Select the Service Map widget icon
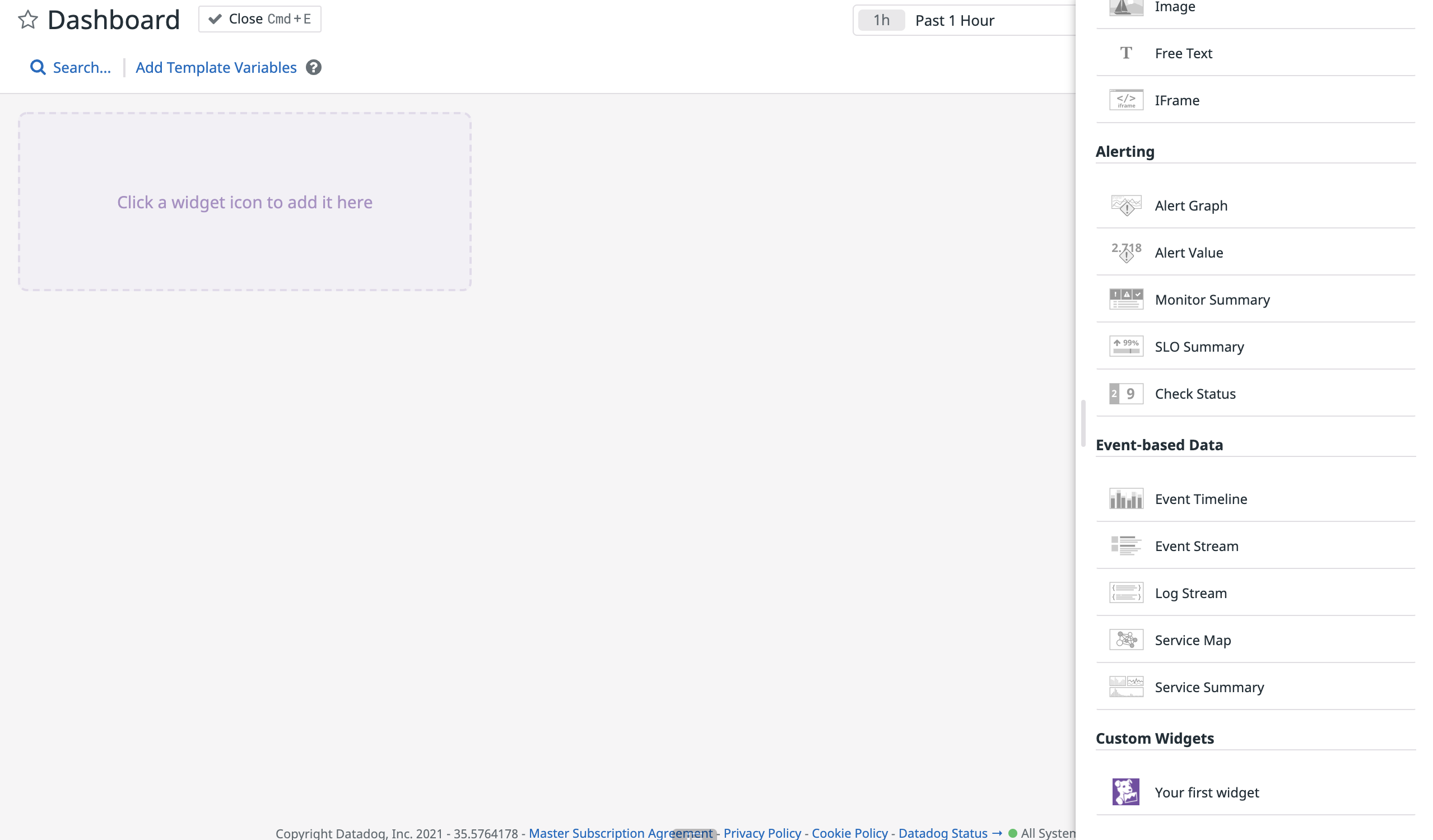 tap(1126, 640)
